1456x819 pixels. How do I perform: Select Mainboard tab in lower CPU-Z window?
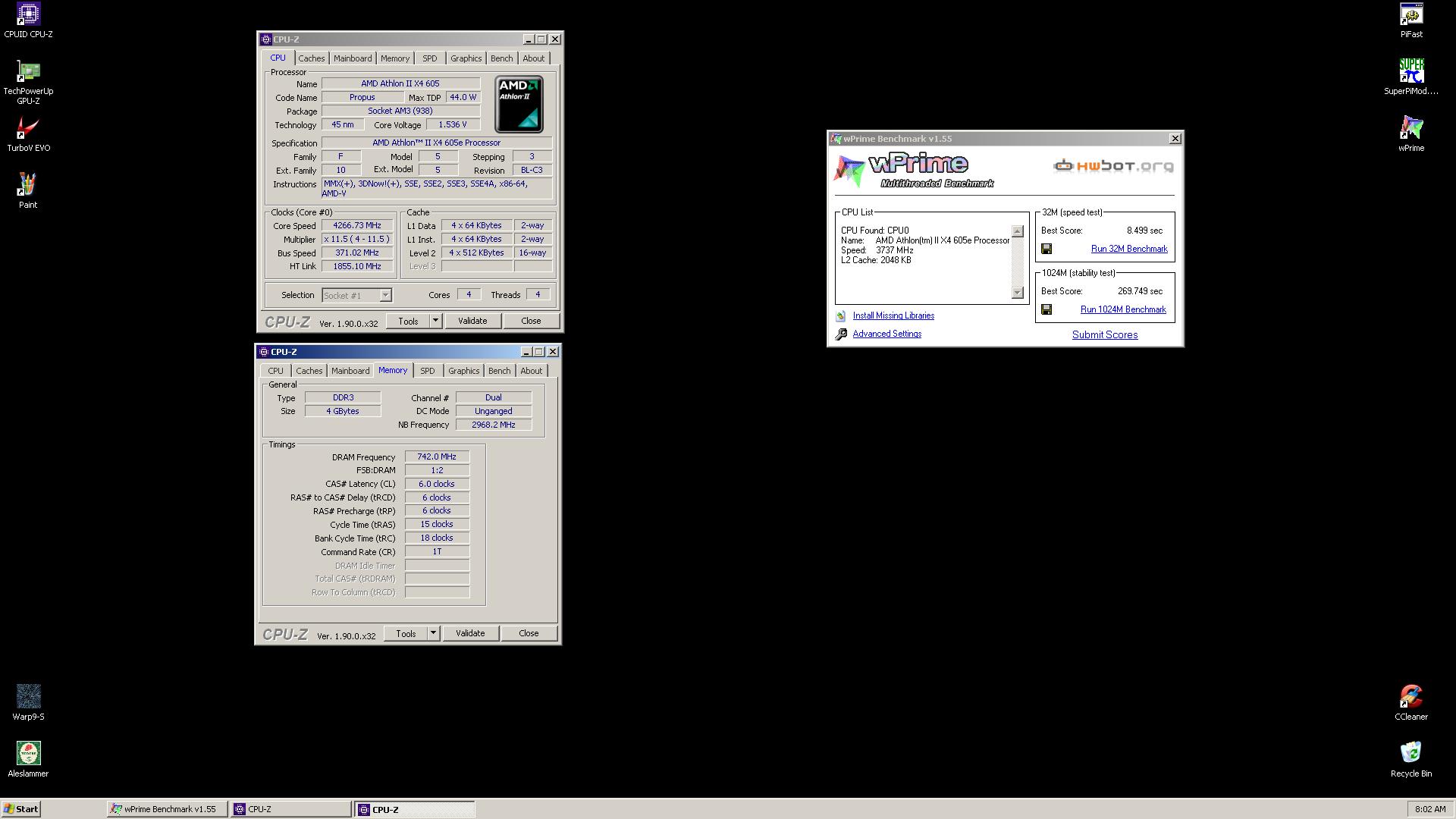pos(350,371)
